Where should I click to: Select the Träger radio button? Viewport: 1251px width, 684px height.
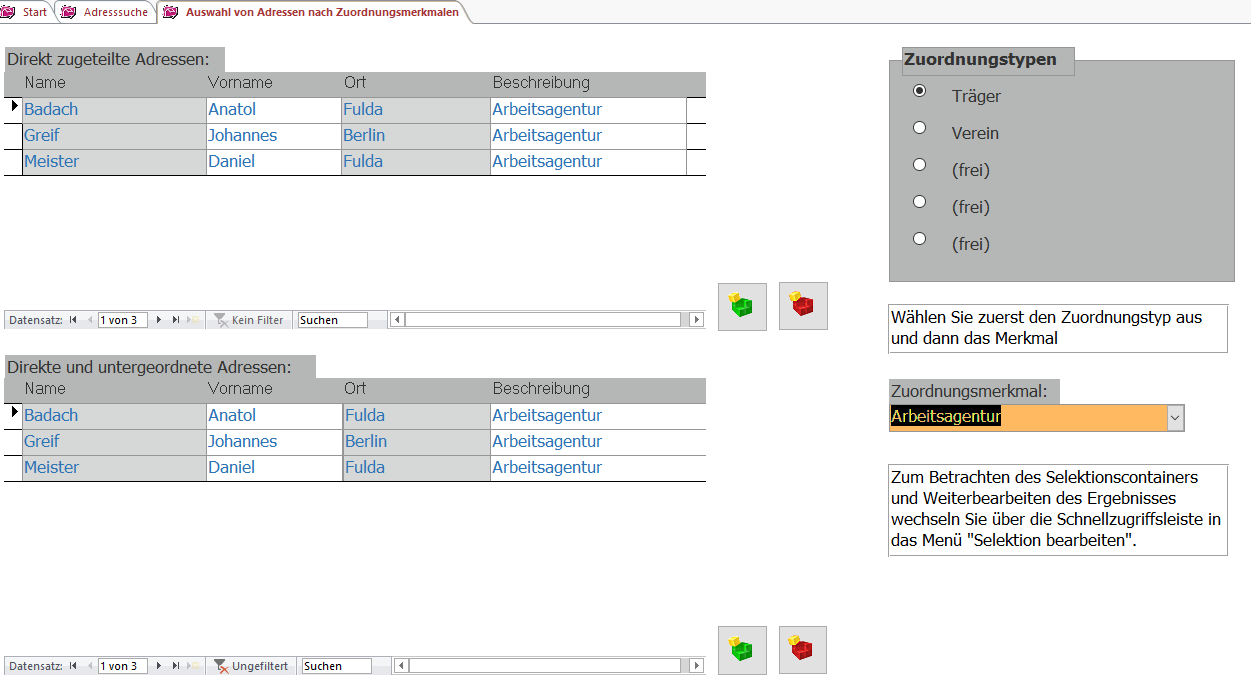pyautogui.click(x=920, y=91)
